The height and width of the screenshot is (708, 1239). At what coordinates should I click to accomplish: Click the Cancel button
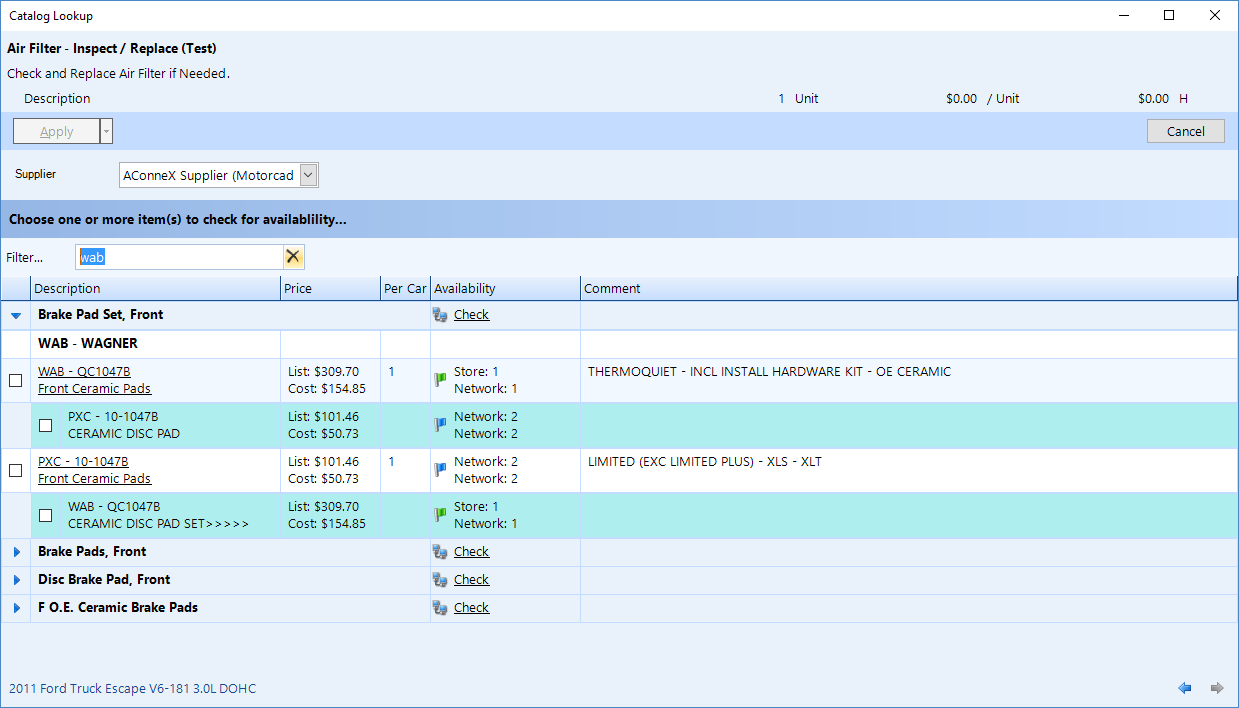1185,131
